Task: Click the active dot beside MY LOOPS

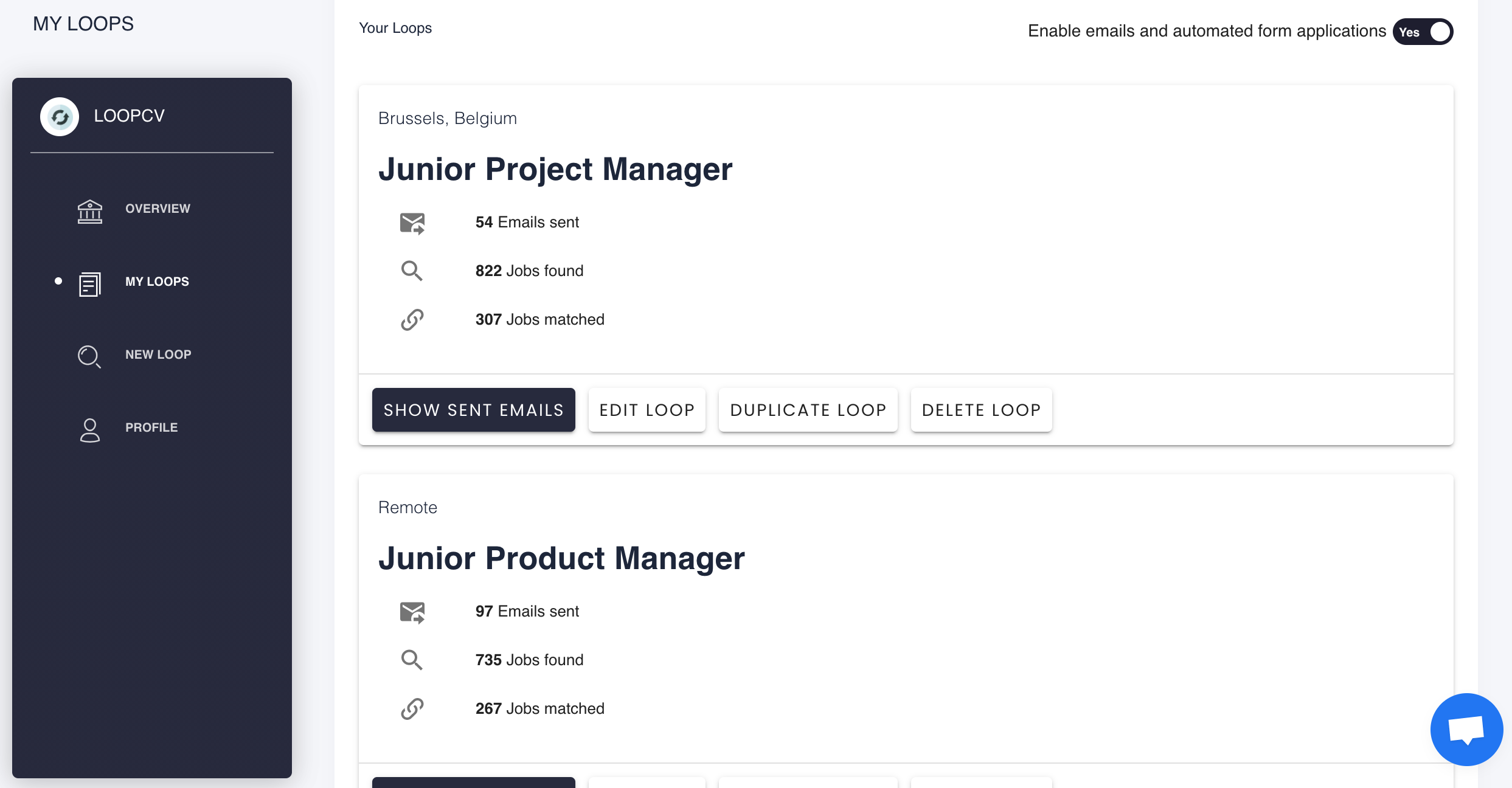Action: coord(58,282)
